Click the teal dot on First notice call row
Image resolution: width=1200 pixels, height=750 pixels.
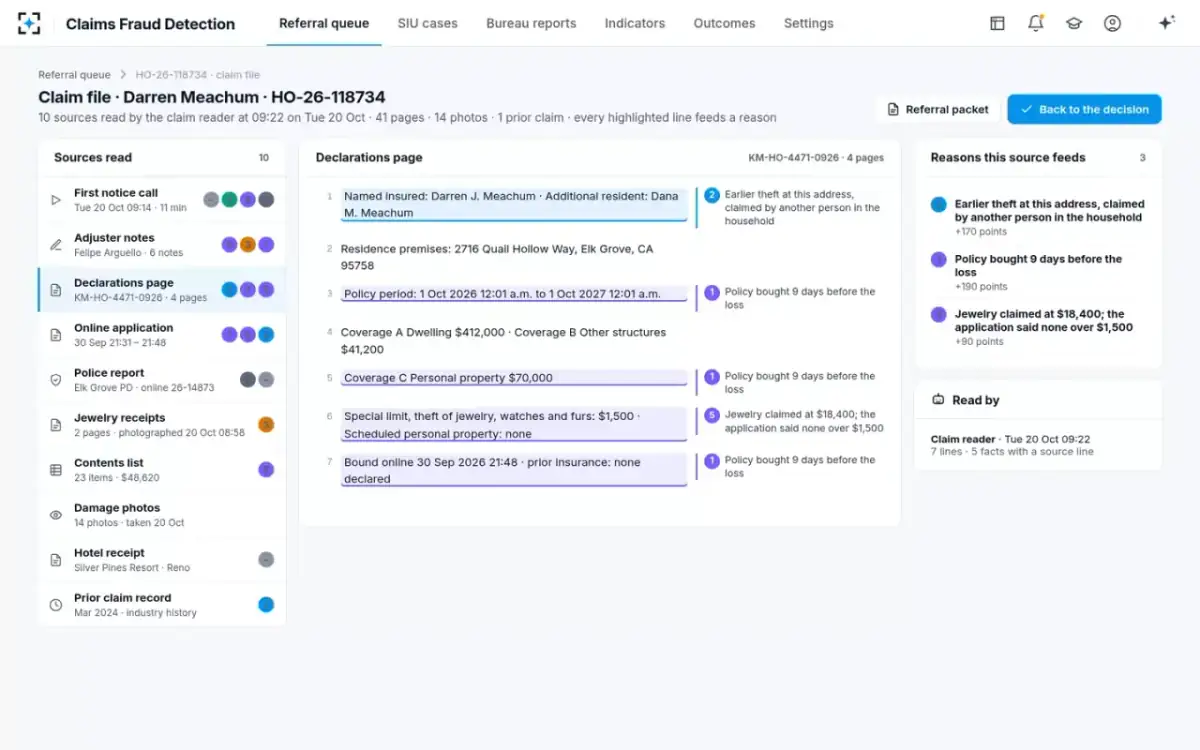click(x=229, y=200)
